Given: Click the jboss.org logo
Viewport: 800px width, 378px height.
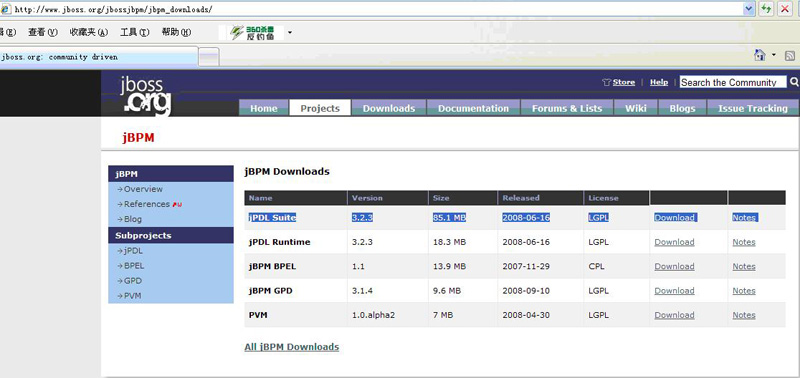Looking at the screenshot, I should [x=146, y=95].
